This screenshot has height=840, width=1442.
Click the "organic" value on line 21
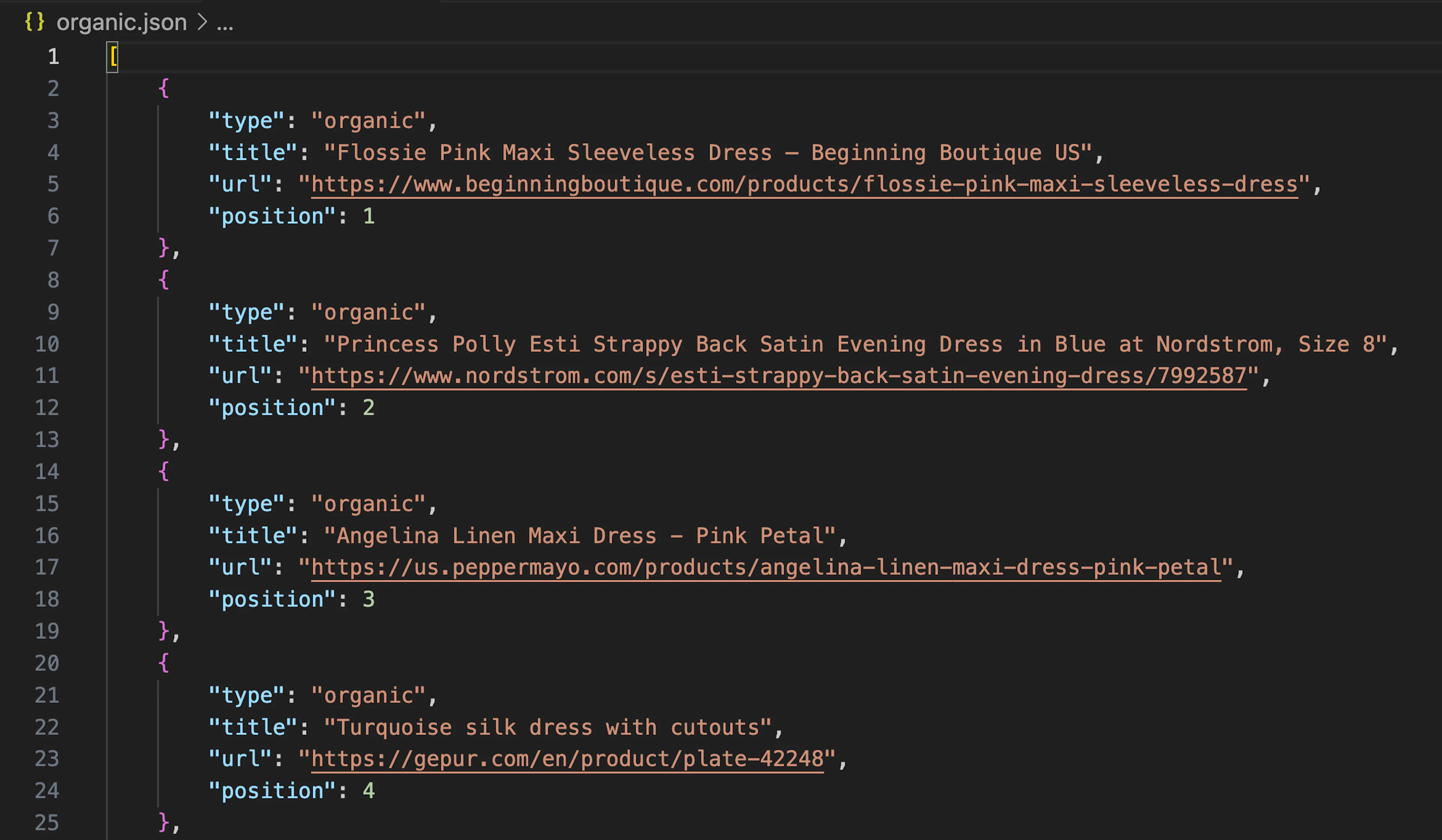coord(368,695)
